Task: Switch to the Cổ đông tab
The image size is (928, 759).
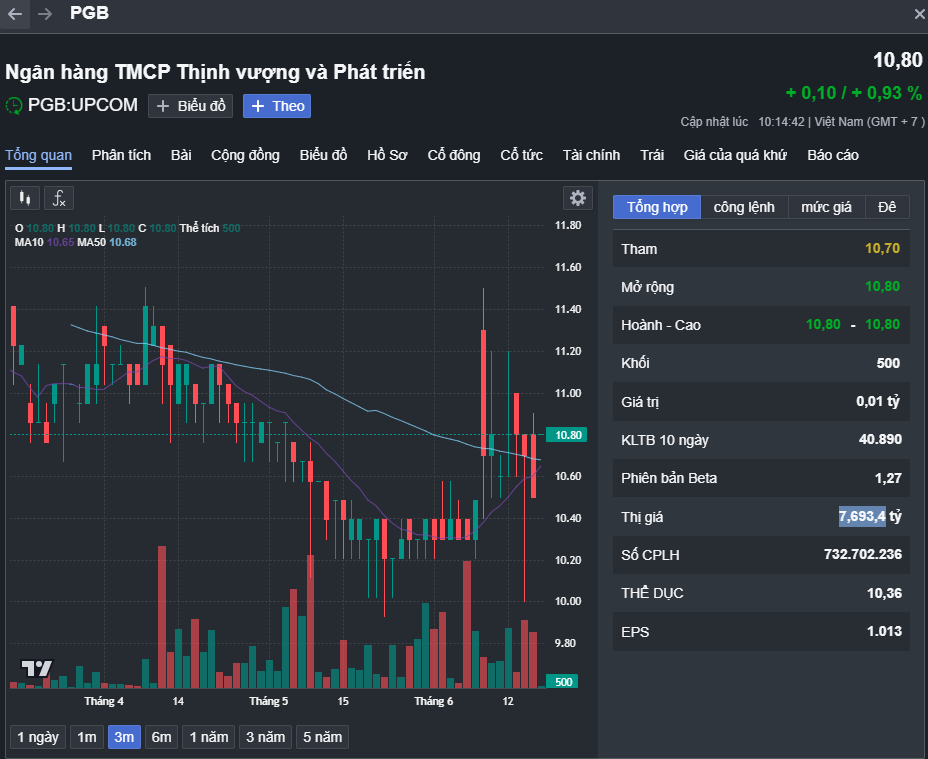Action: tap(454, 155)
